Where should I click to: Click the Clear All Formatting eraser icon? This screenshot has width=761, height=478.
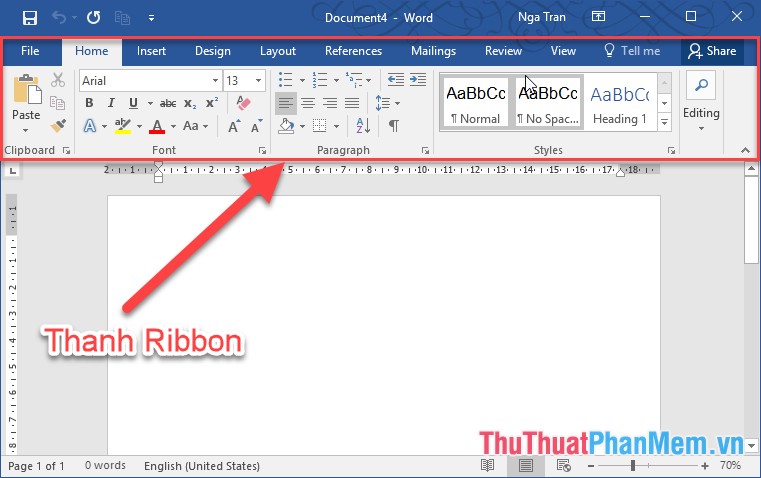tap(243, 103)
